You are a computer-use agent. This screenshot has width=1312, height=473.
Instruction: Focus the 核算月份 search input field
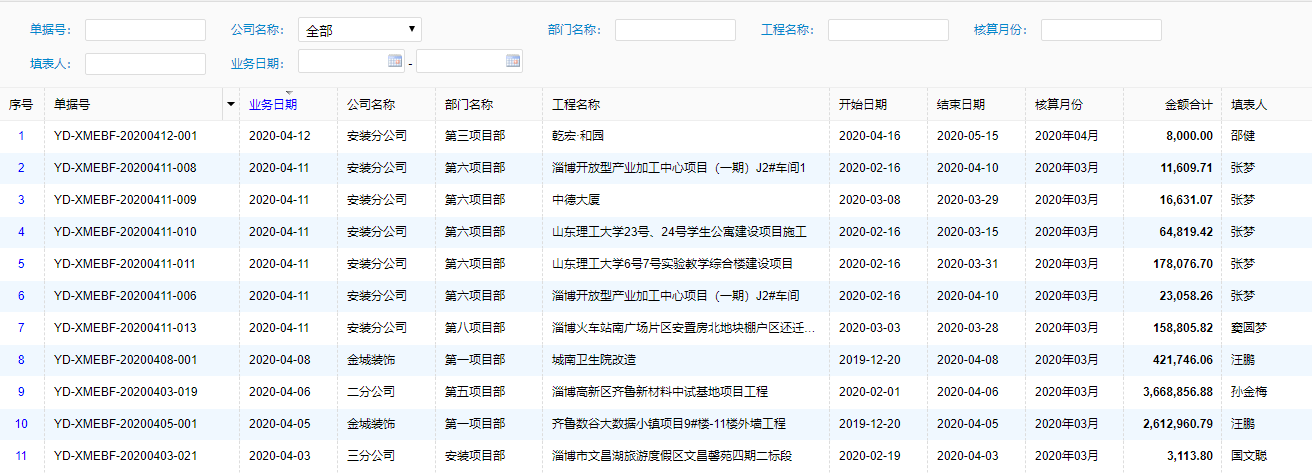(x=1101, y=30)
